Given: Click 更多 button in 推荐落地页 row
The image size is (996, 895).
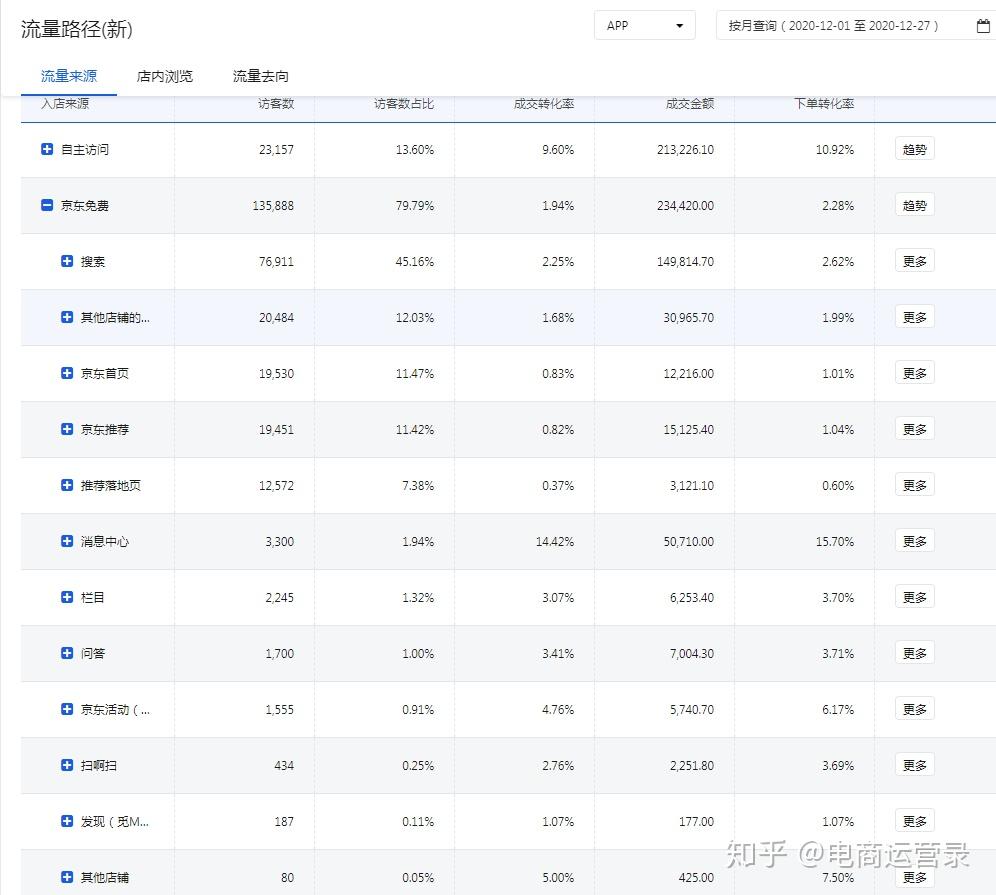Looking at the screenshot, I should click(x=915, y=485).
